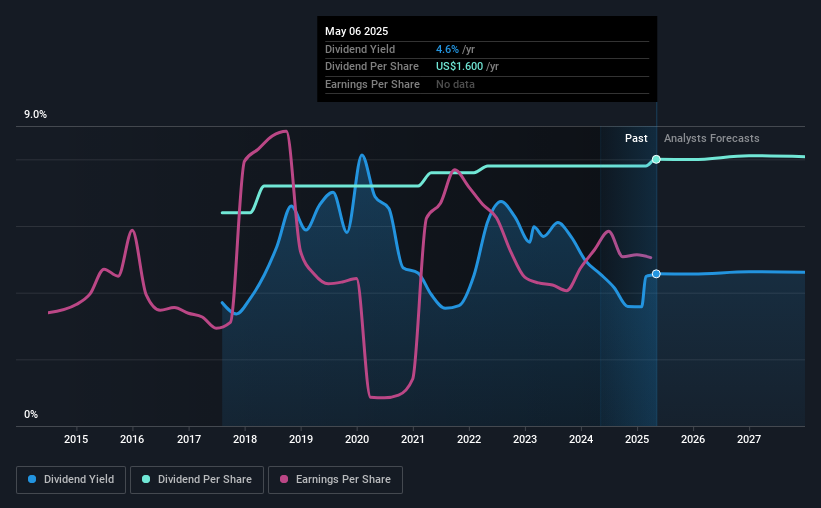Click the 2015 x-axis label
Image resolution: width=821 pixels, height=508 pixels.
click(76, 439)
